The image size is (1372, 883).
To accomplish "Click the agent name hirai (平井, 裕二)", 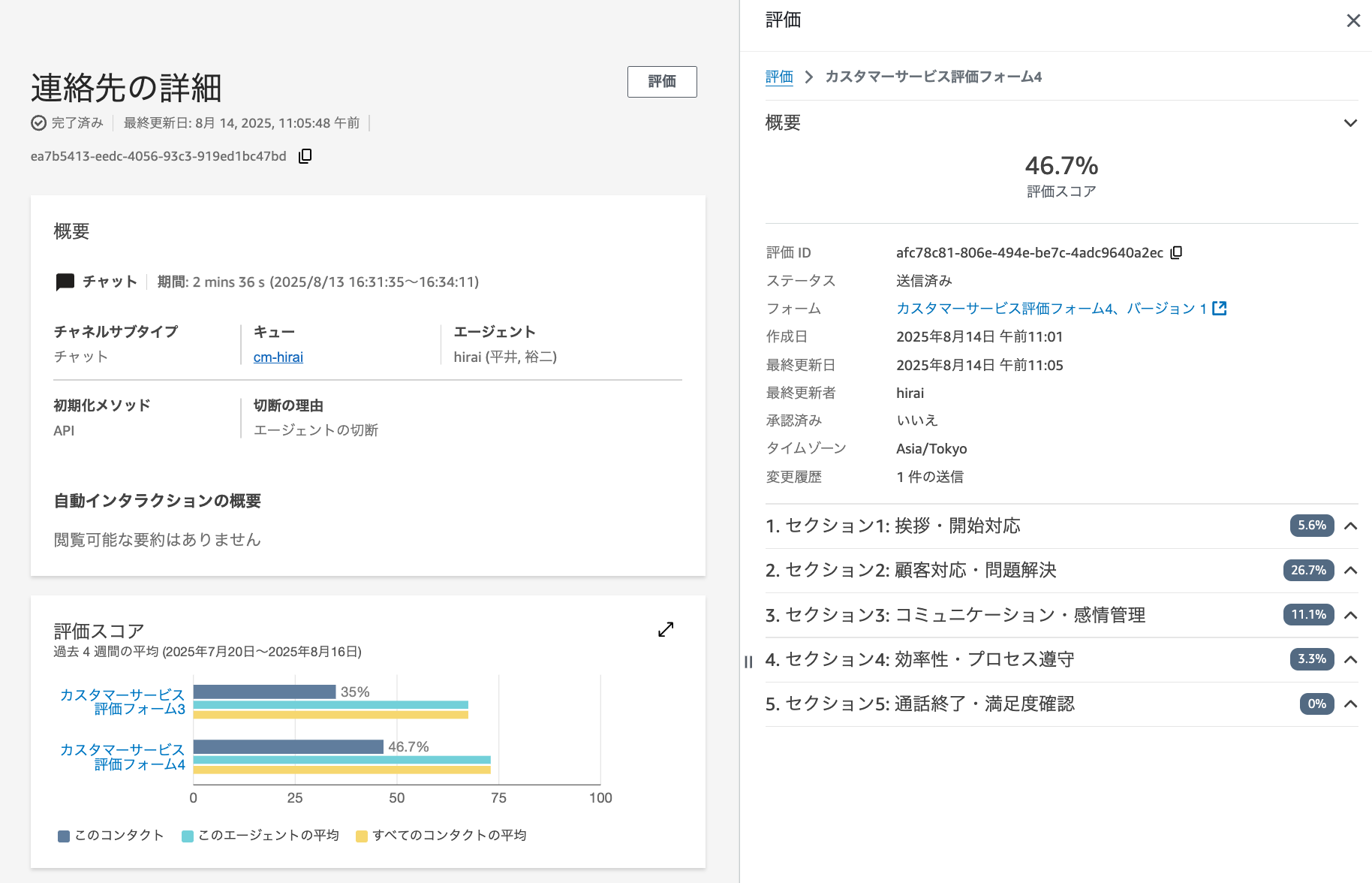I will 505,357.
